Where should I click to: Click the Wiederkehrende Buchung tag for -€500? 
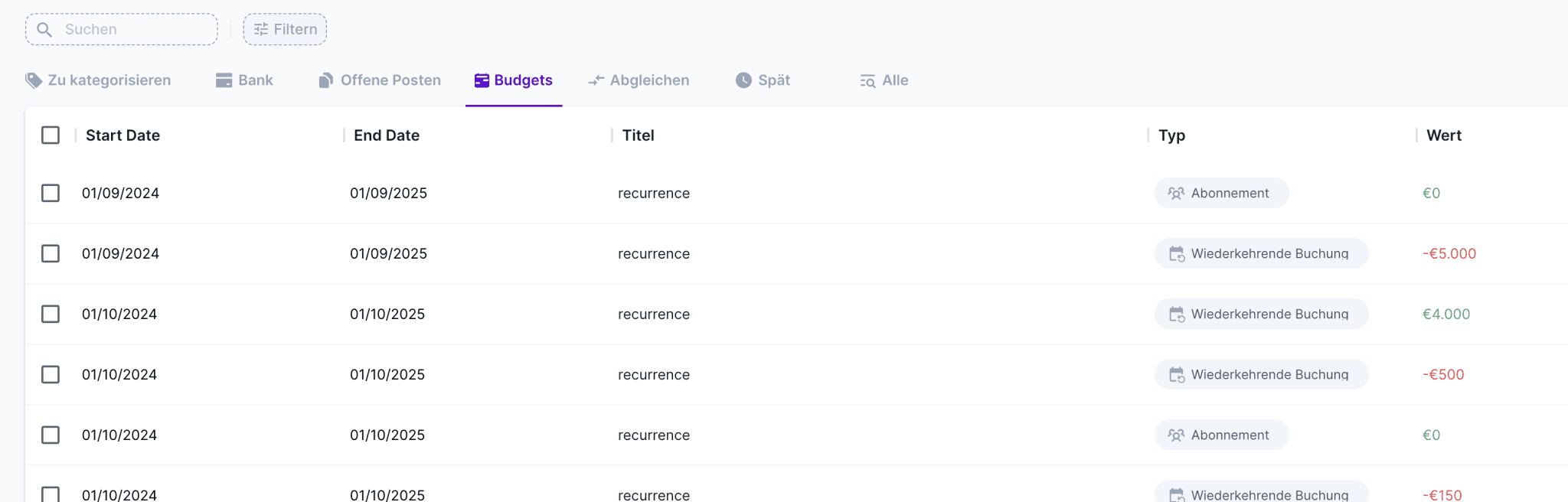coord(1261,374)
